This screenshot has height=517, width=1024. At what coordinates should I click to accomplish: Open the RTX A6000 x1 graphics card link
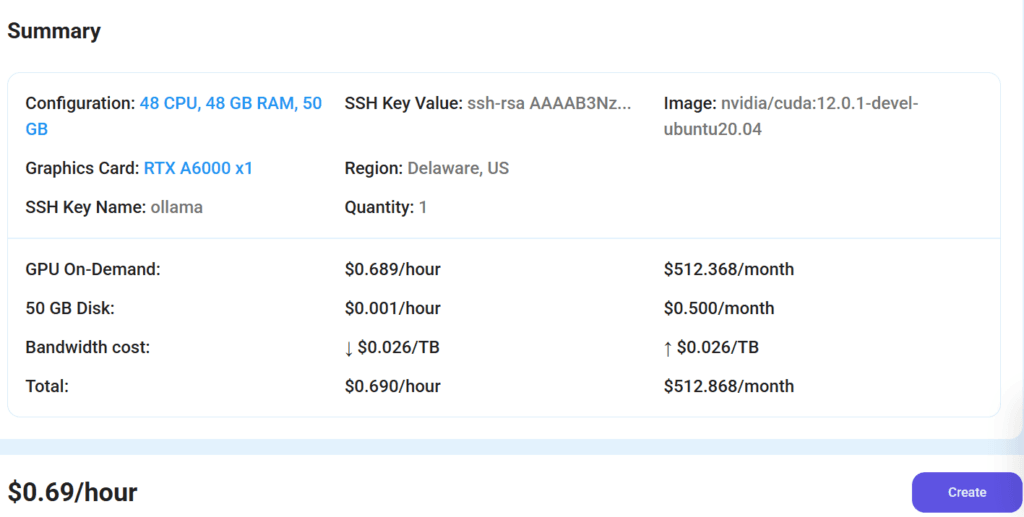coord(198,168)
